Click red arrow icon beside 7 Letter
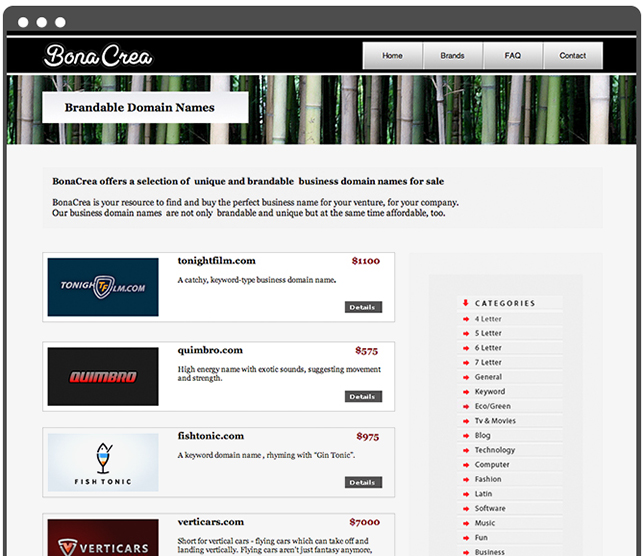The height and width of the screenshot is (556, 644). 466,363
